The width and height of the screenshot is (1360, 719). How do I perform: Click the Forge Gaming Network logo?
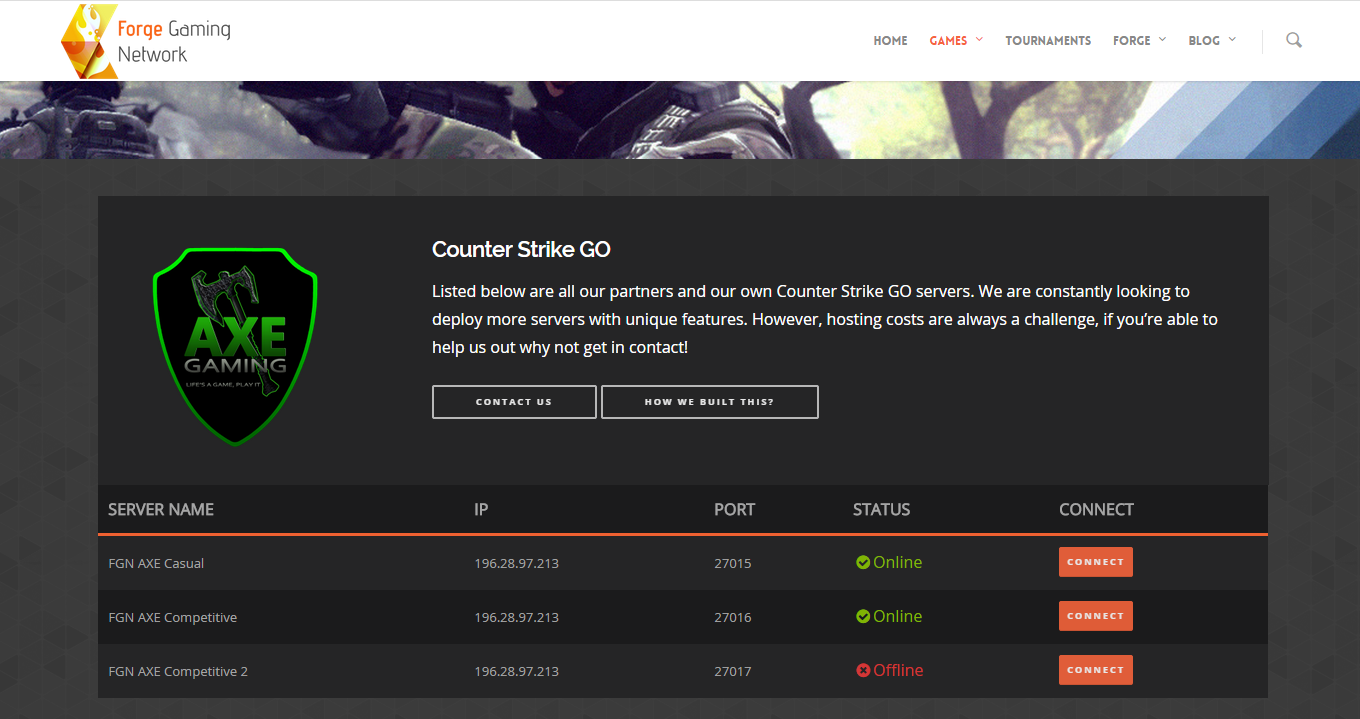[x=146, y=41]
